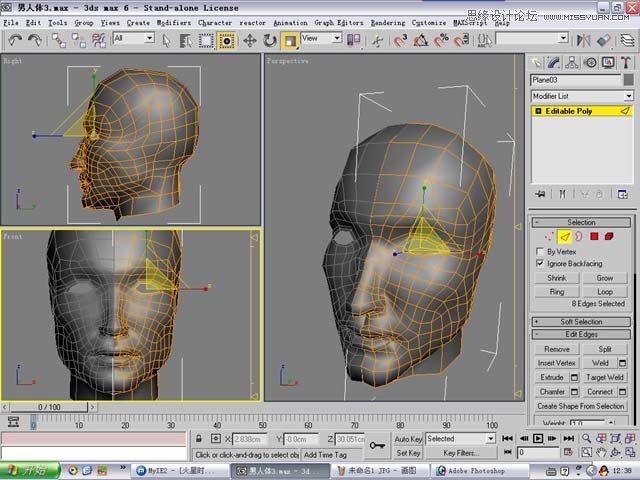
Task: Switch to the Create command panel tab
Action: (536, 62)
